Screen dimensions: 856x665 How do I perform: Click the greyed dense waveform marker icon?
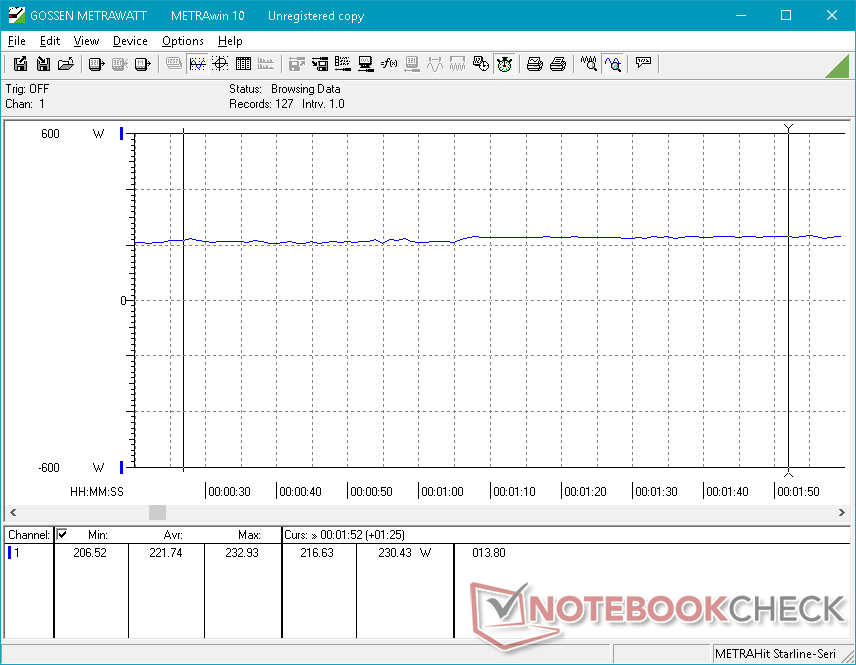coord(457,64)
